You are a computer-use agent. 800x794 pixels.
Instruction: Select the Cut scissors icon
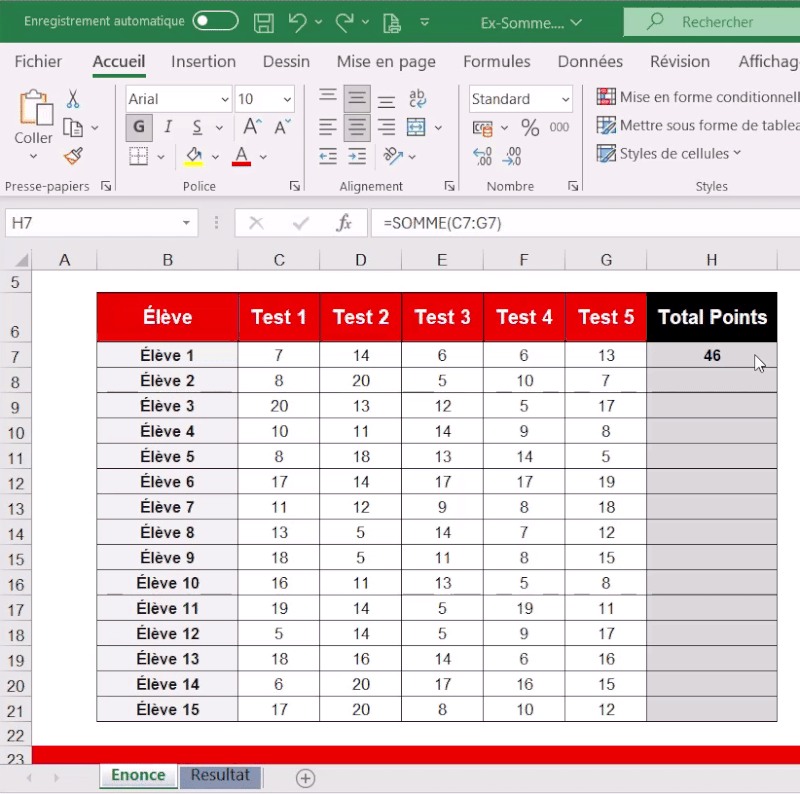pos(73,99)
